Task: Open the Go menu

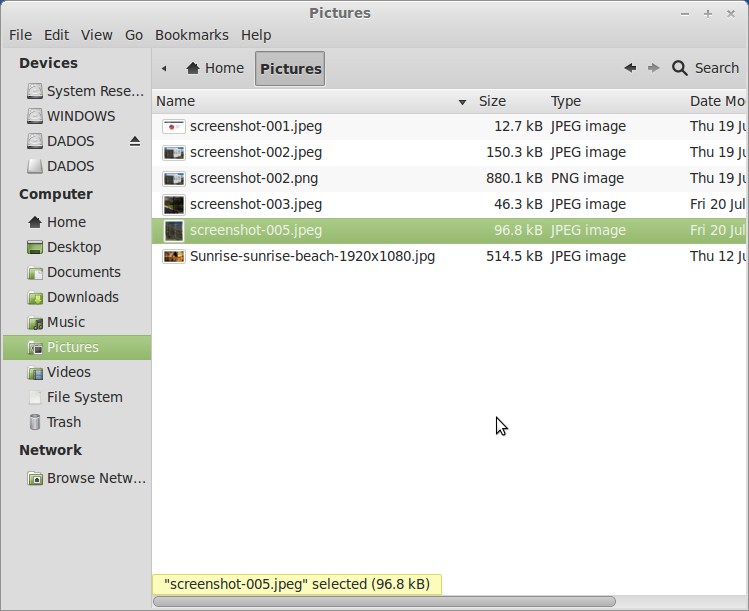Action: pyautogui.click(x=134, y=35)
